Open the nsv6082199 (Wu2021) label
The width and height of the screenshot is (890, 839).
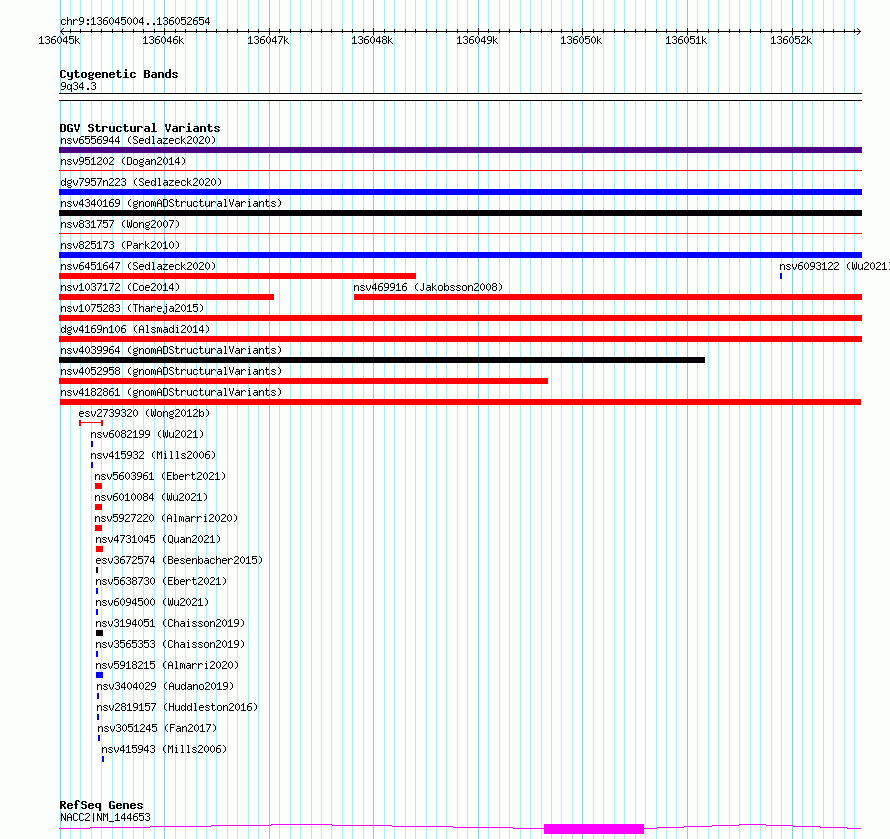147,434
